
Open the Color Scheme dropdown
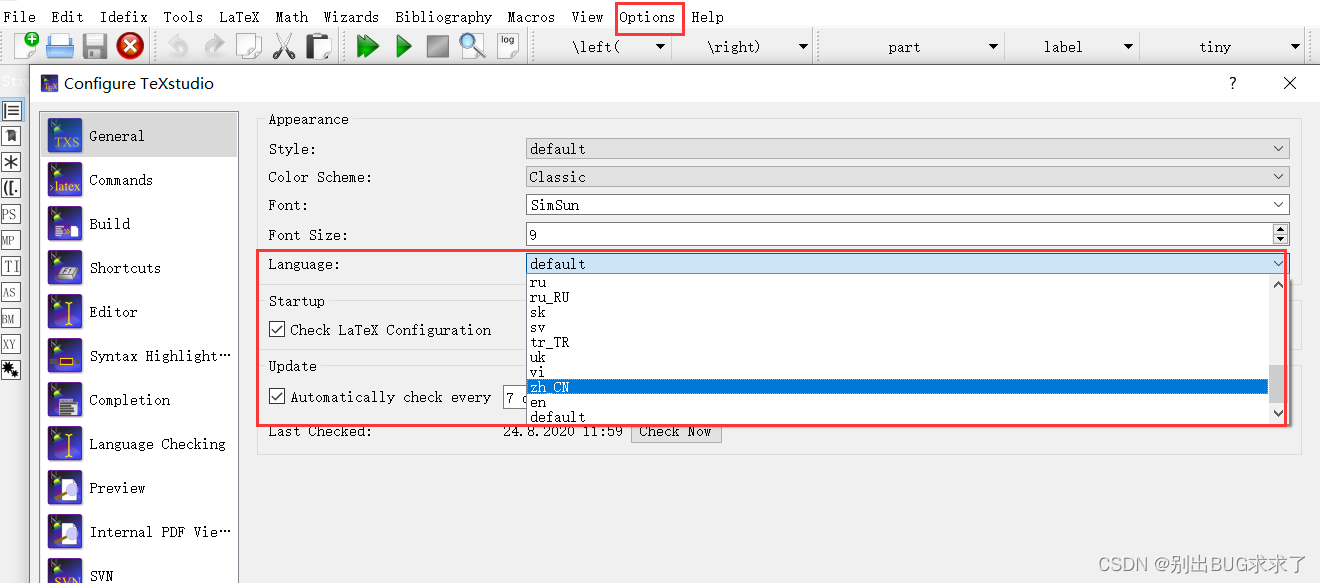coord(908,177)
